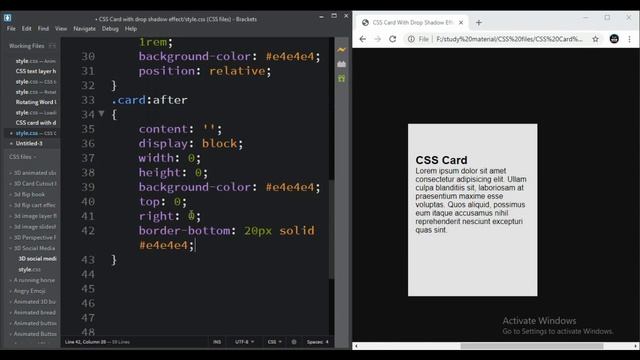Click the 'CSS Card' heading in the browser
Screen dimensions: 640x360
pyautogui.click(x=441, y=160)
